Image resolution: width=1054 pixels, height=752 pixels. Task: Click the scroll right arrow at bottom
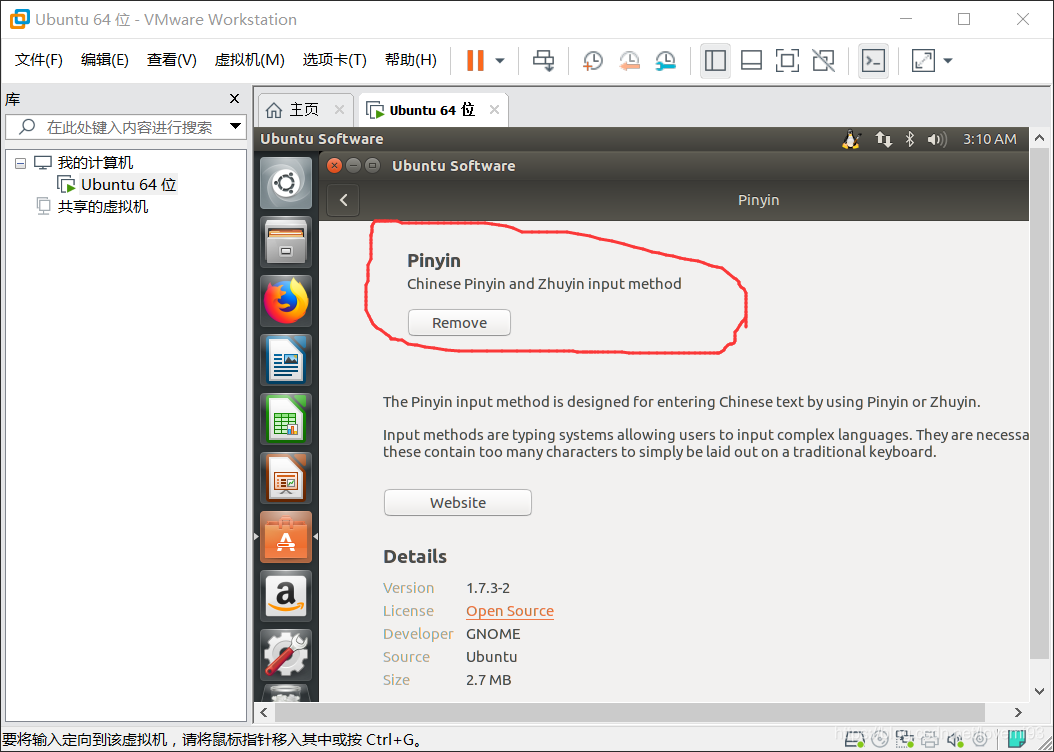tap(1018, 712)
